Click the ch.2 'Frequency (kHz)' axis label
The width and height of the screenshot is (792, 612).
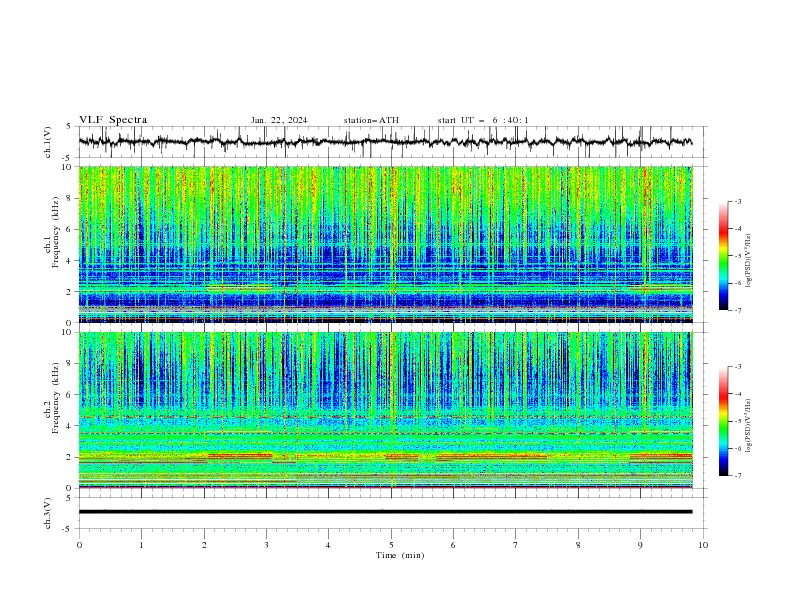tap(56, 397)
